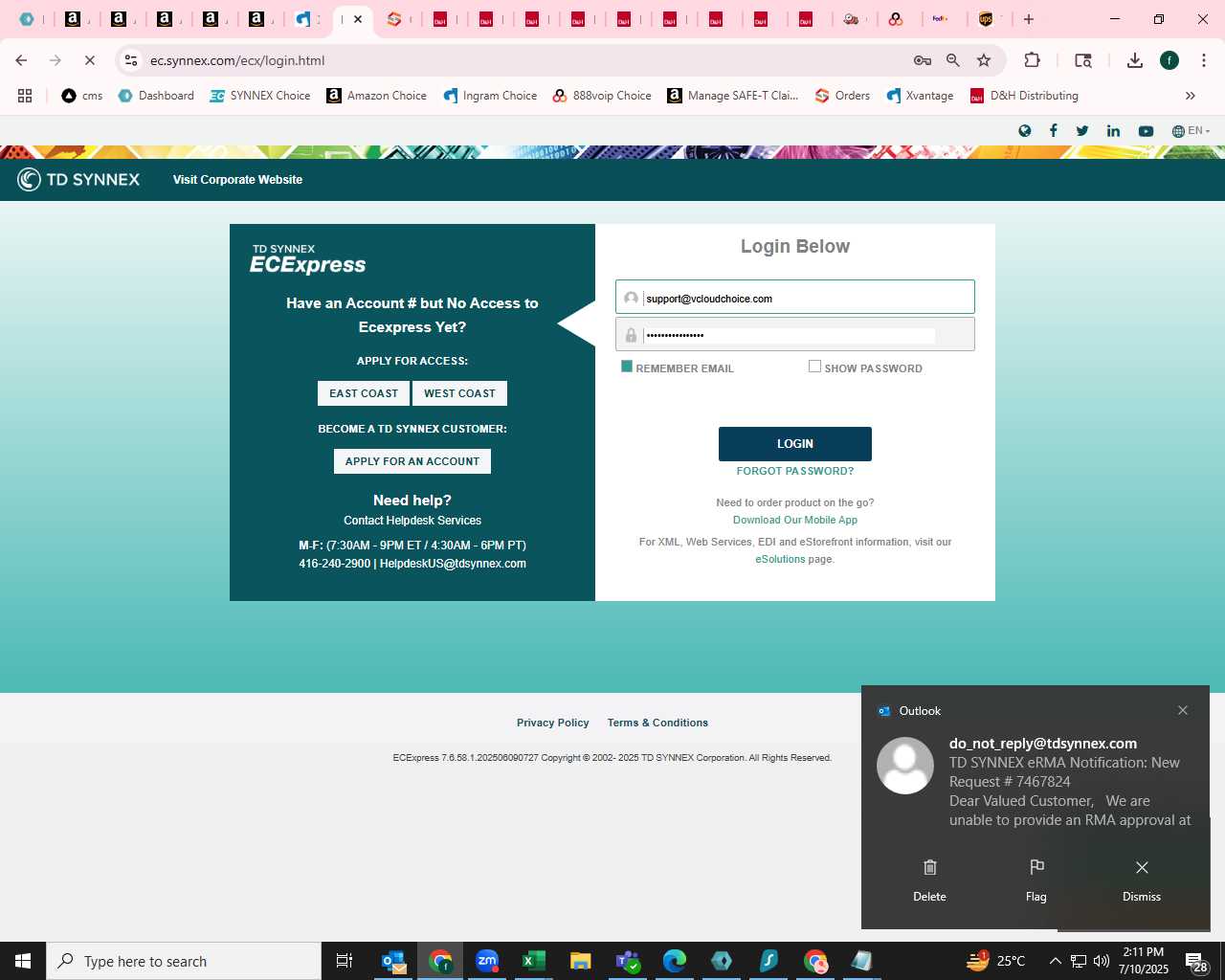Open the Action Center notifications icon
1225x980 pixels.
tap(1196, 961)
